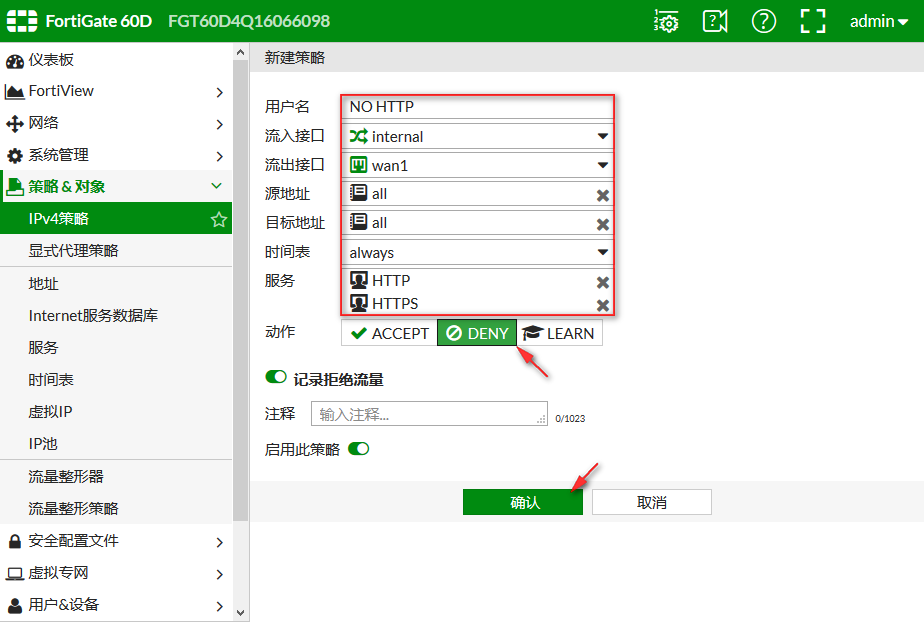Click the 确认 confirm button
Screen dimensions: 924x622
coord(523,502)
